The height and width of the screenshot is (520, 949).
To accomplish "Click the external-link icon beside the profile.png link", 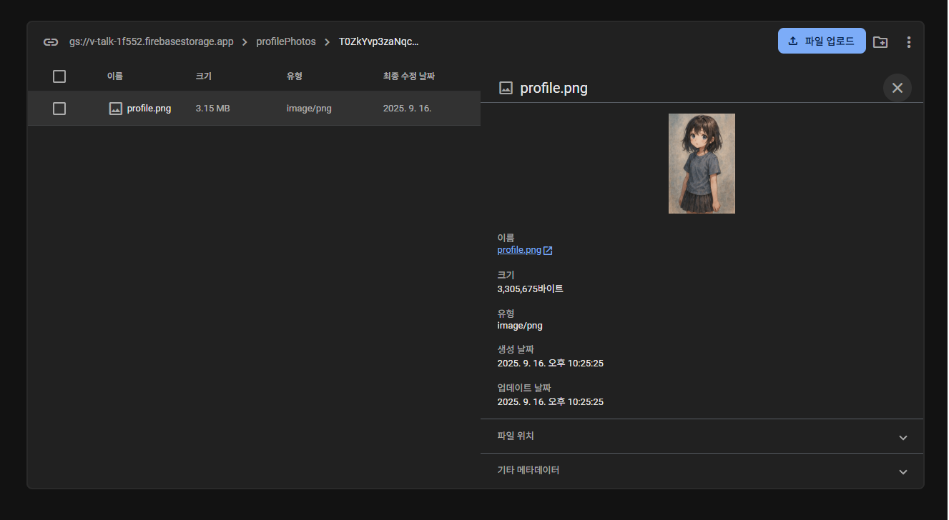I will [x=548, y=250].
